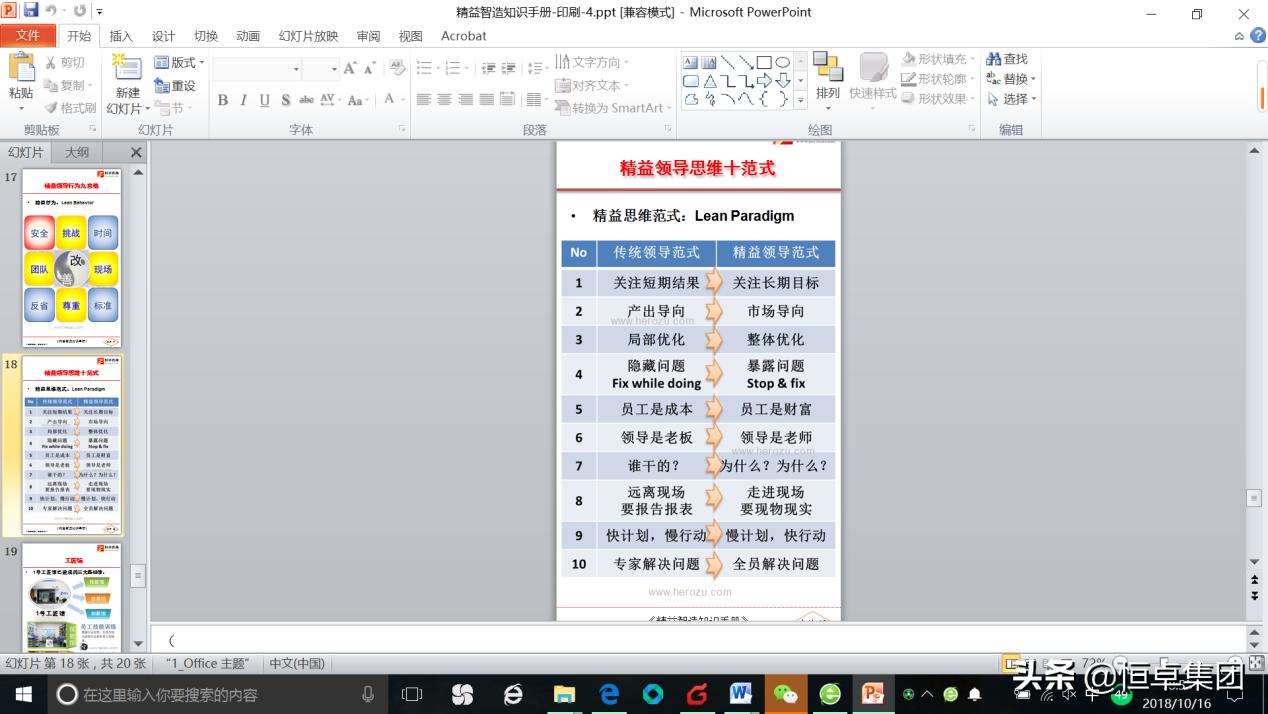
Task: Click the 形状填充 (Shape Fill) icon
Action: tap(935, 58)
